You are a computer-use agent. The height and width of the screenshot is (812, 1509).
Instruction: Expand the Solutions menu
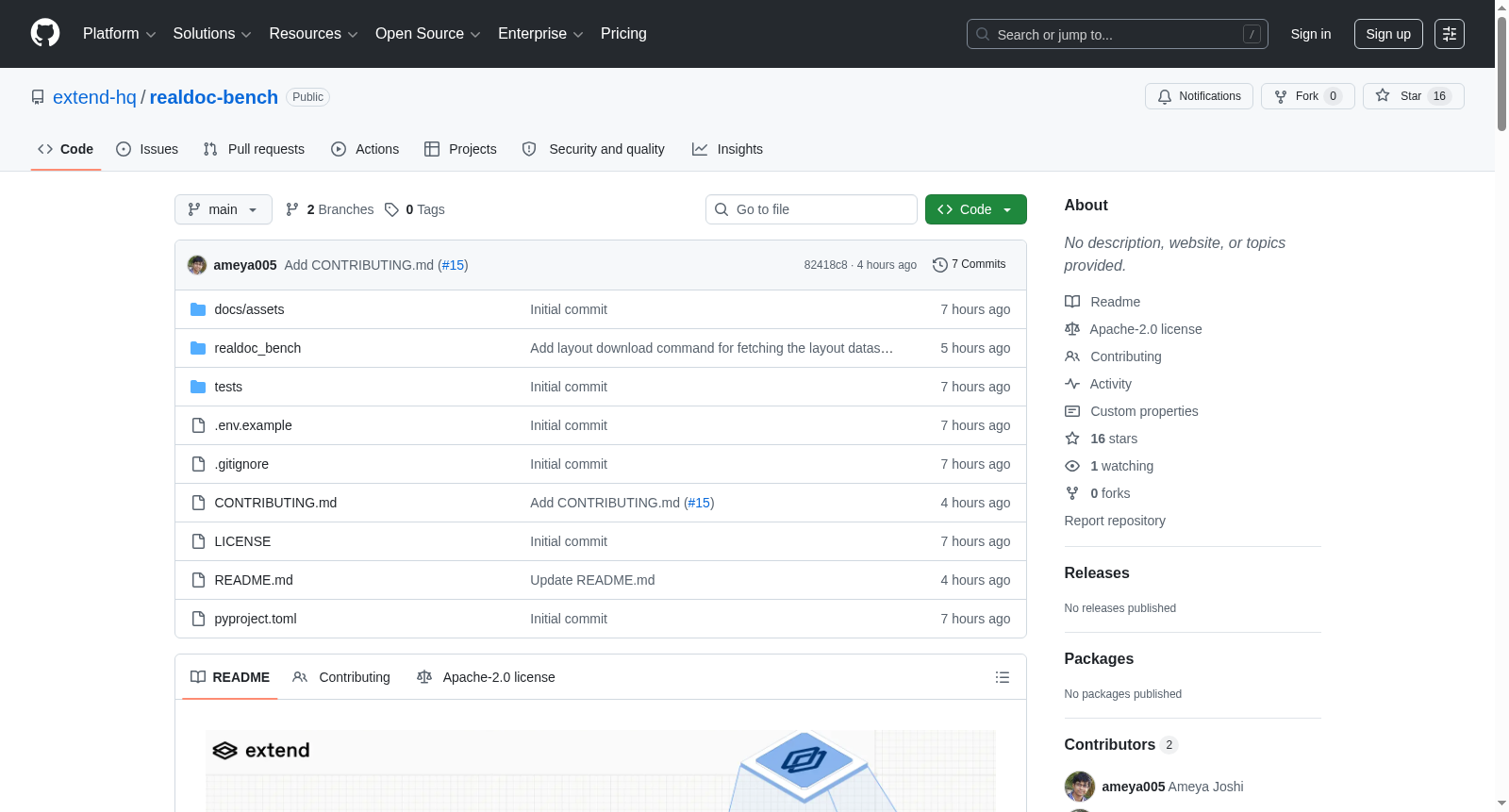tap(212, 34)
